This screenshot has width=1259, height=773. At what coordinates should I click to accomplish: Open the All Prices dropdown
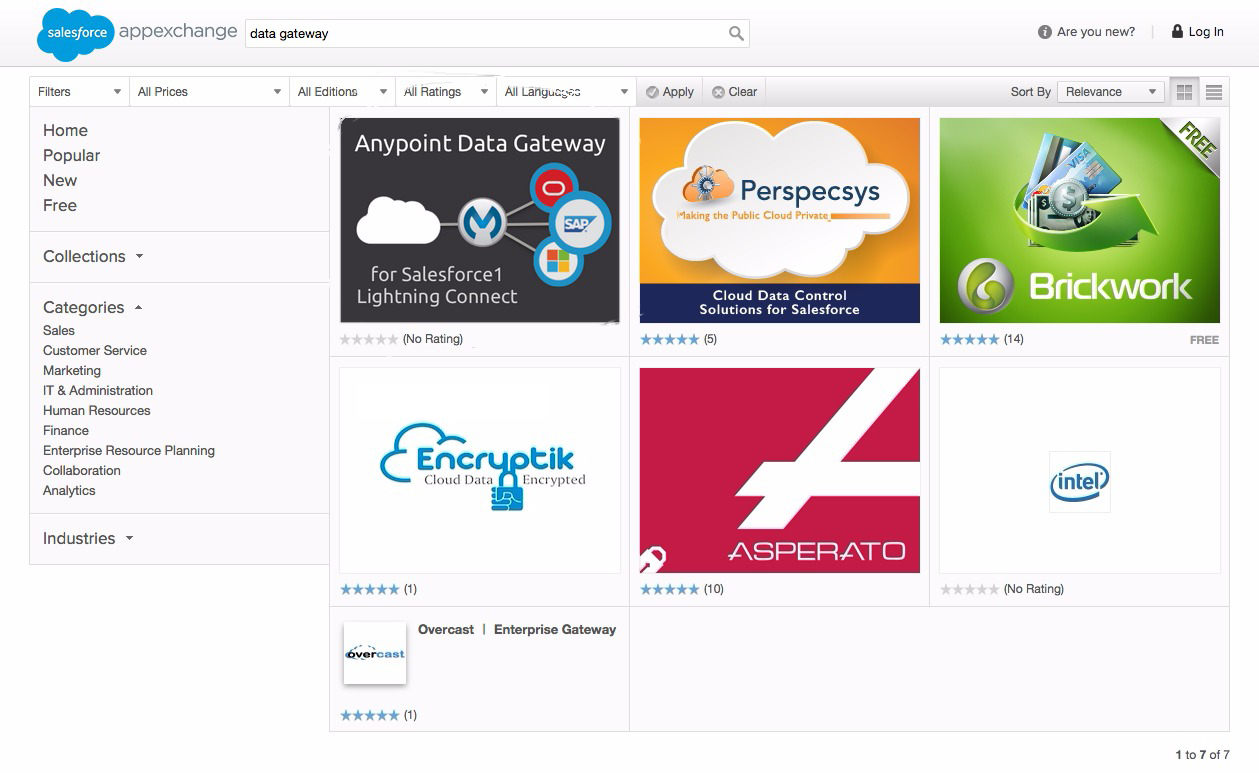pos(210,92)
